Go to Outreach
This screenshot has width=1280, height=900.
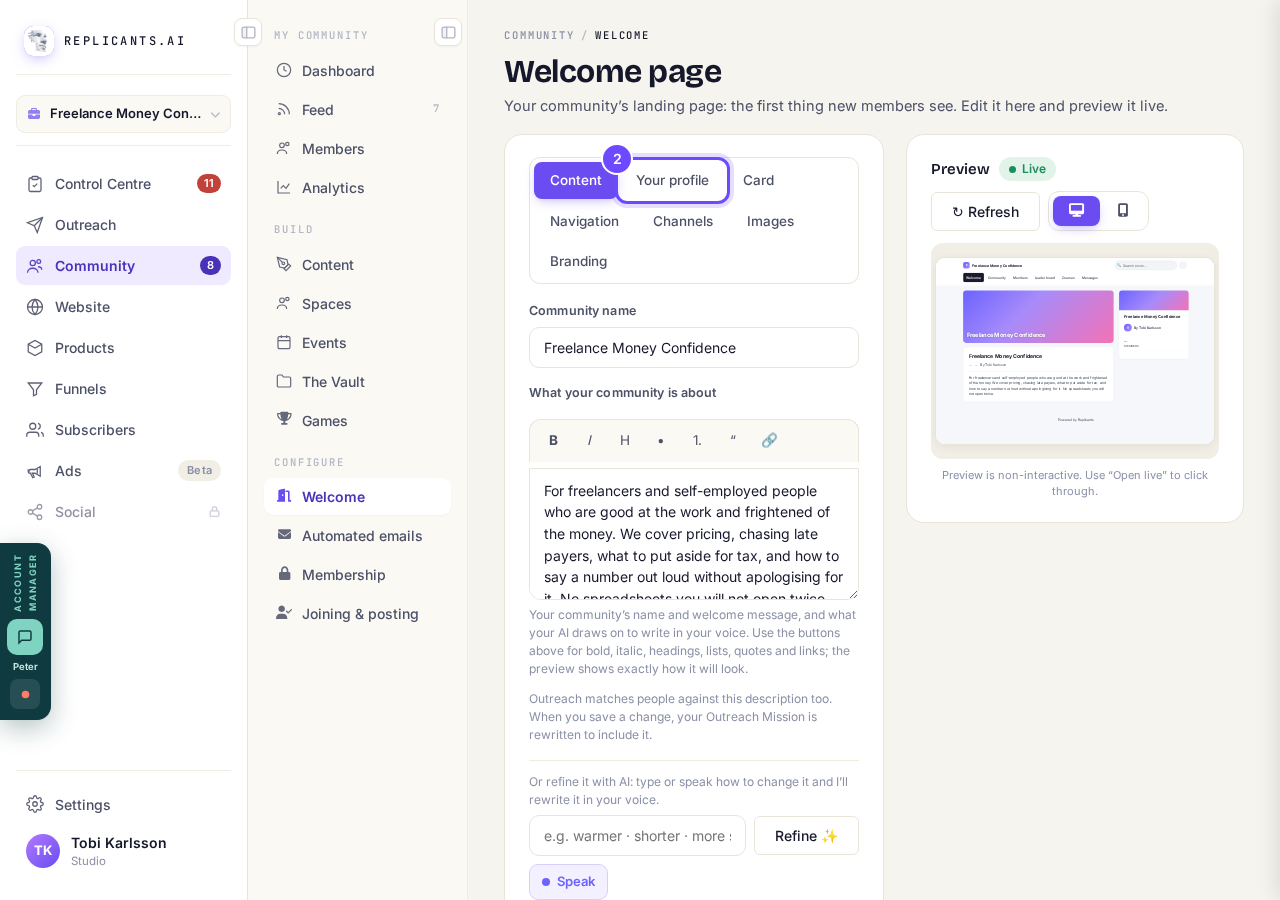pyautogui.click(x=123, y=225)
